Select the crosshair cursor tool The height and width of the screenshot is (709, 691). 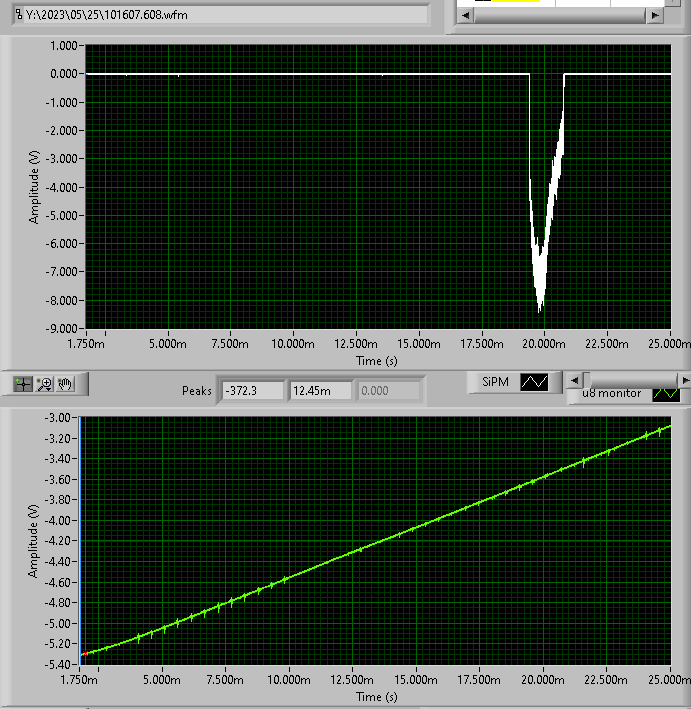pyautogui.click(x=23, y=384)
